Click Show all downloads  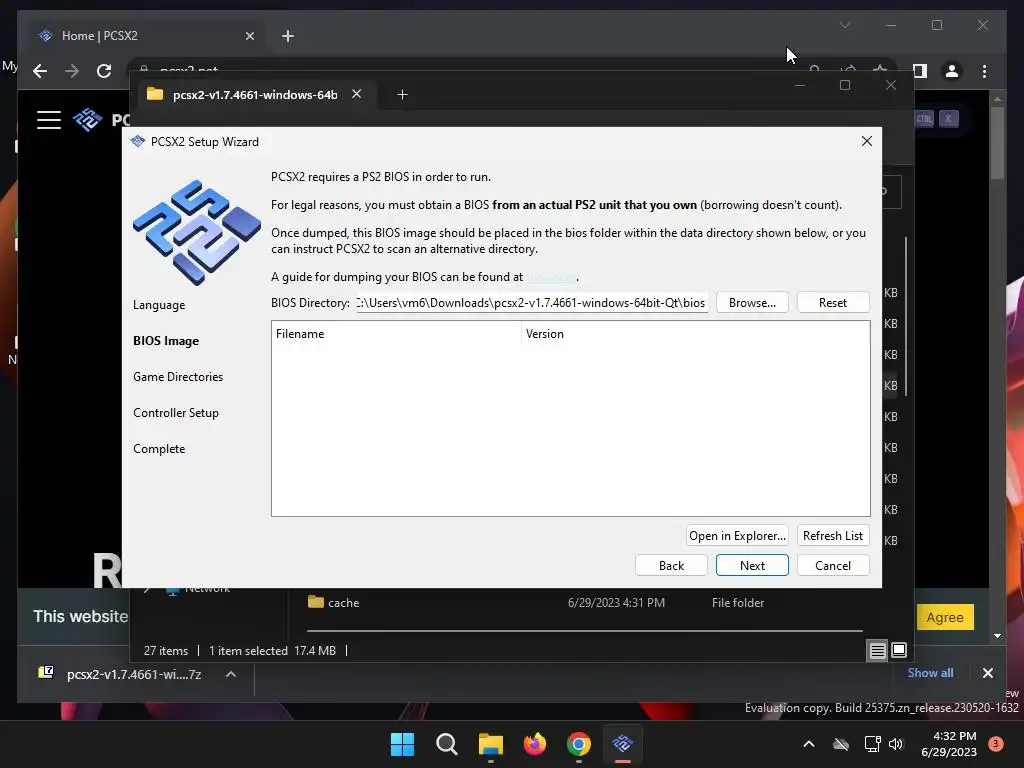[930, 673]
